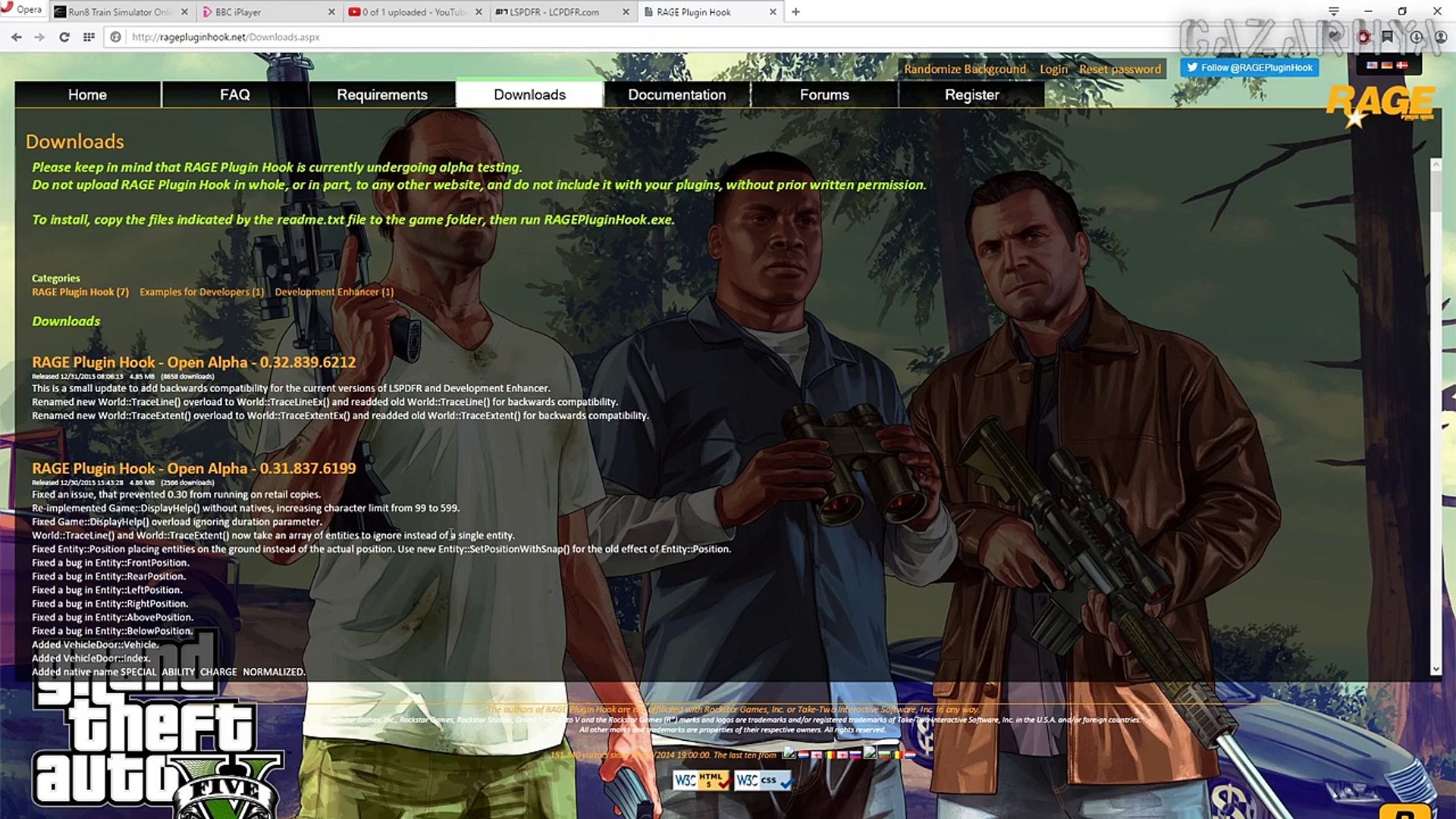Click Randomize Background link
Image resolution: width=1456 pixels, height=819 pixels.
tap(965, 69)
